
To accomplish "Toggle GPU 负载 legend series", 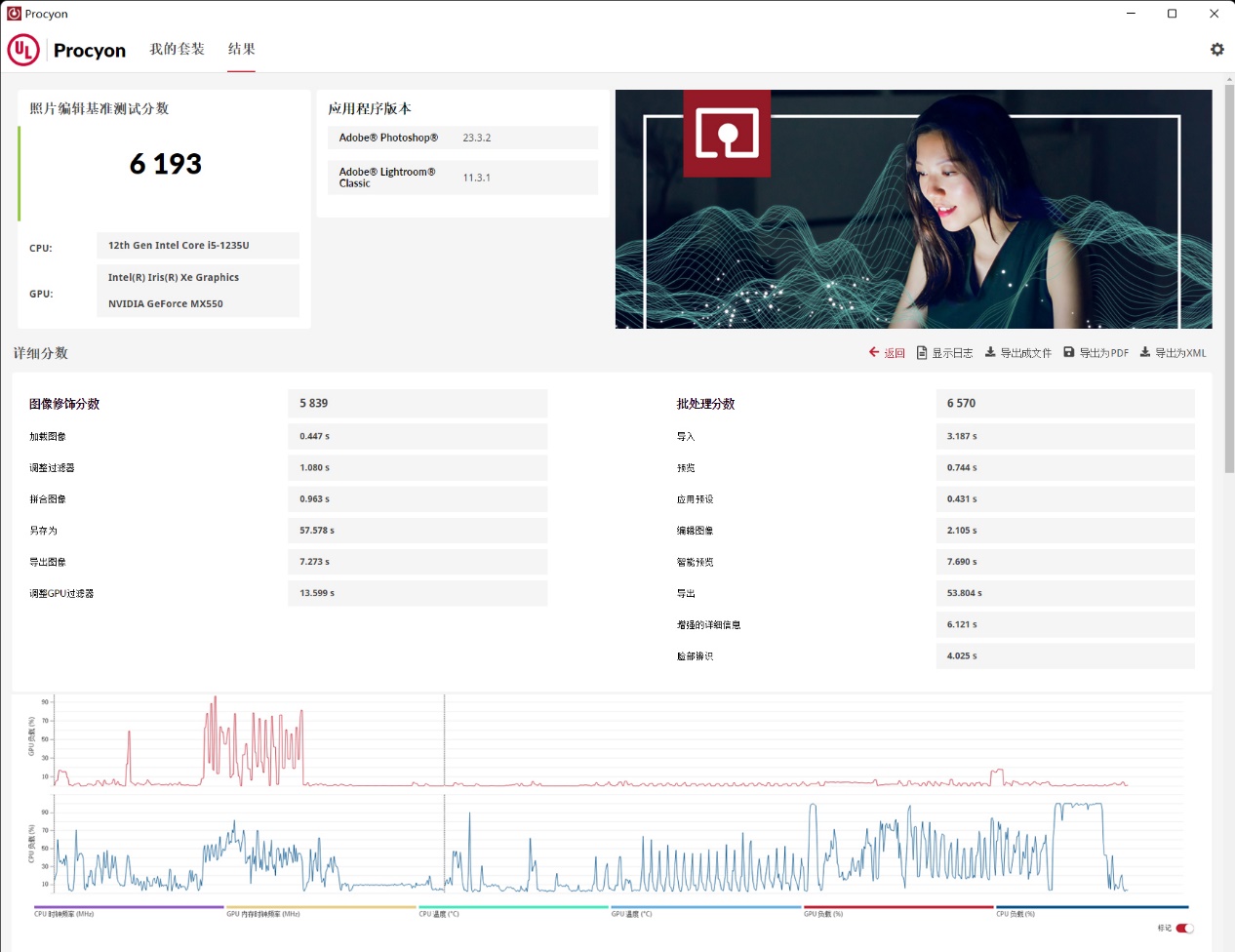I will click(823, 914).
